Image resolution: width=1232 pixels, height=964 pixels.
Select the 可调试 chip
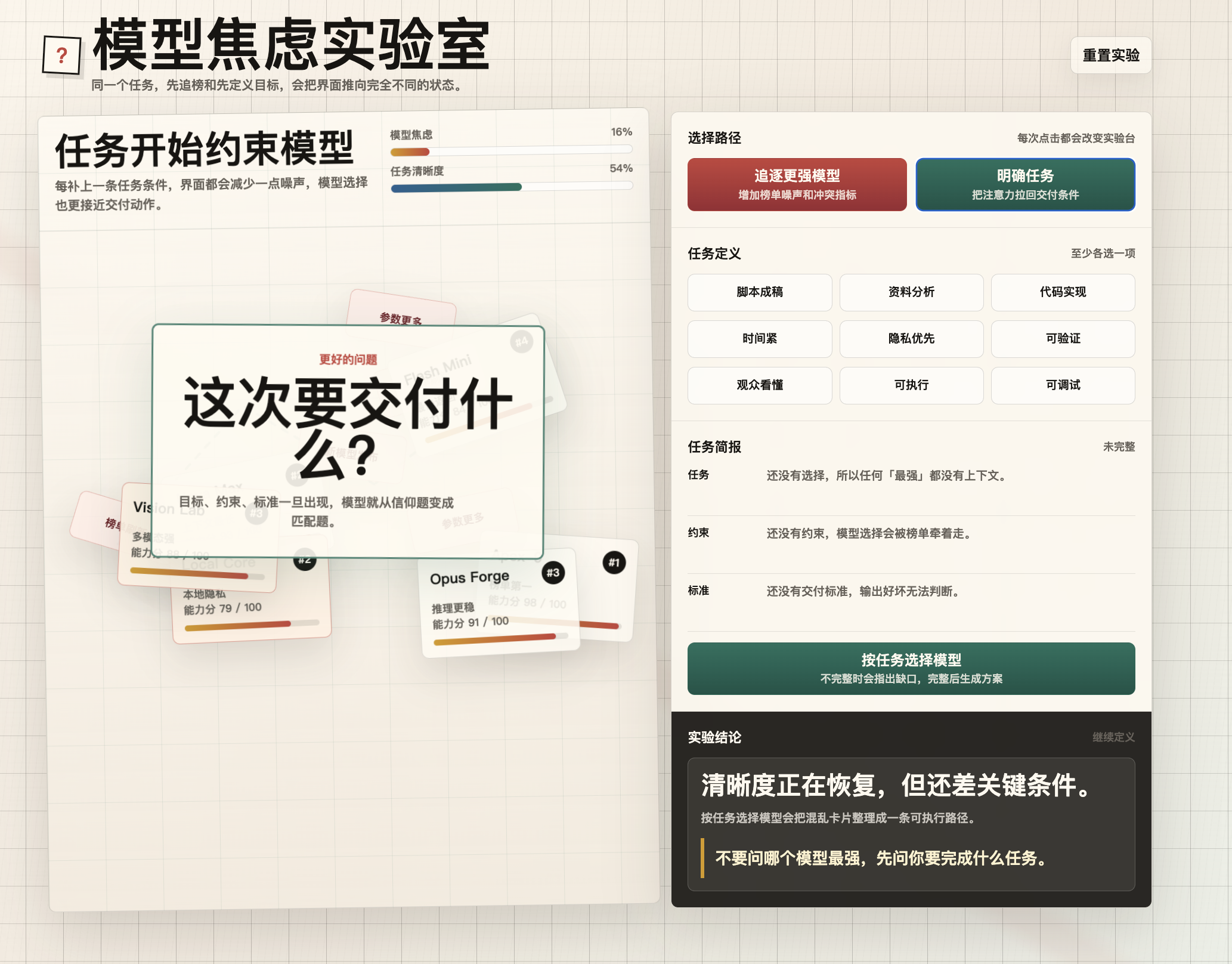[1063, 385]
